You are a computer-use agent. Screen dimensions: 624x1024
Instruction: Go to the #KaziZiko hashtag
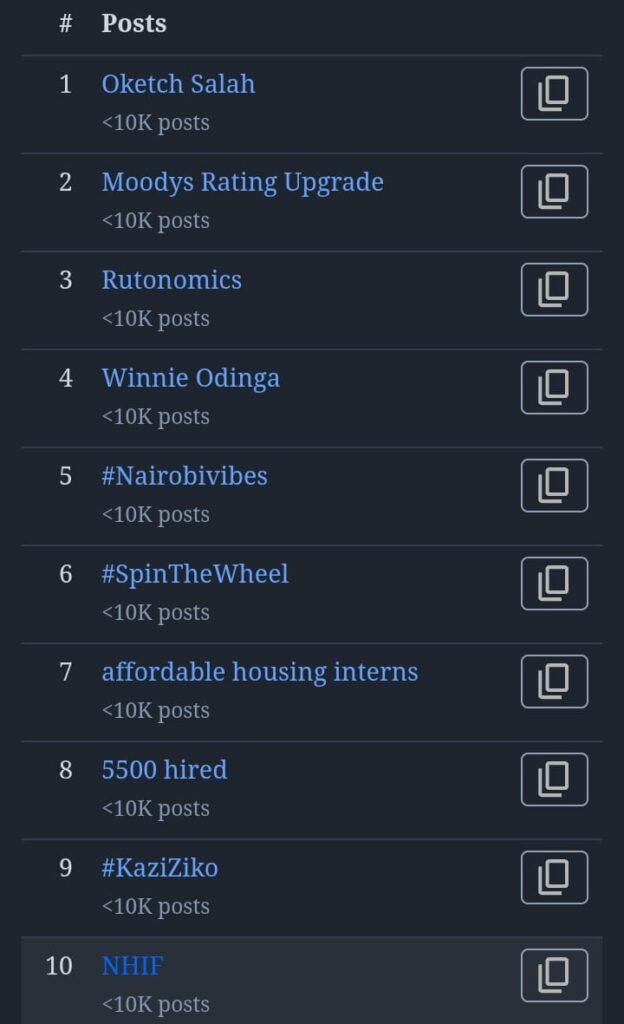[159, 868]
